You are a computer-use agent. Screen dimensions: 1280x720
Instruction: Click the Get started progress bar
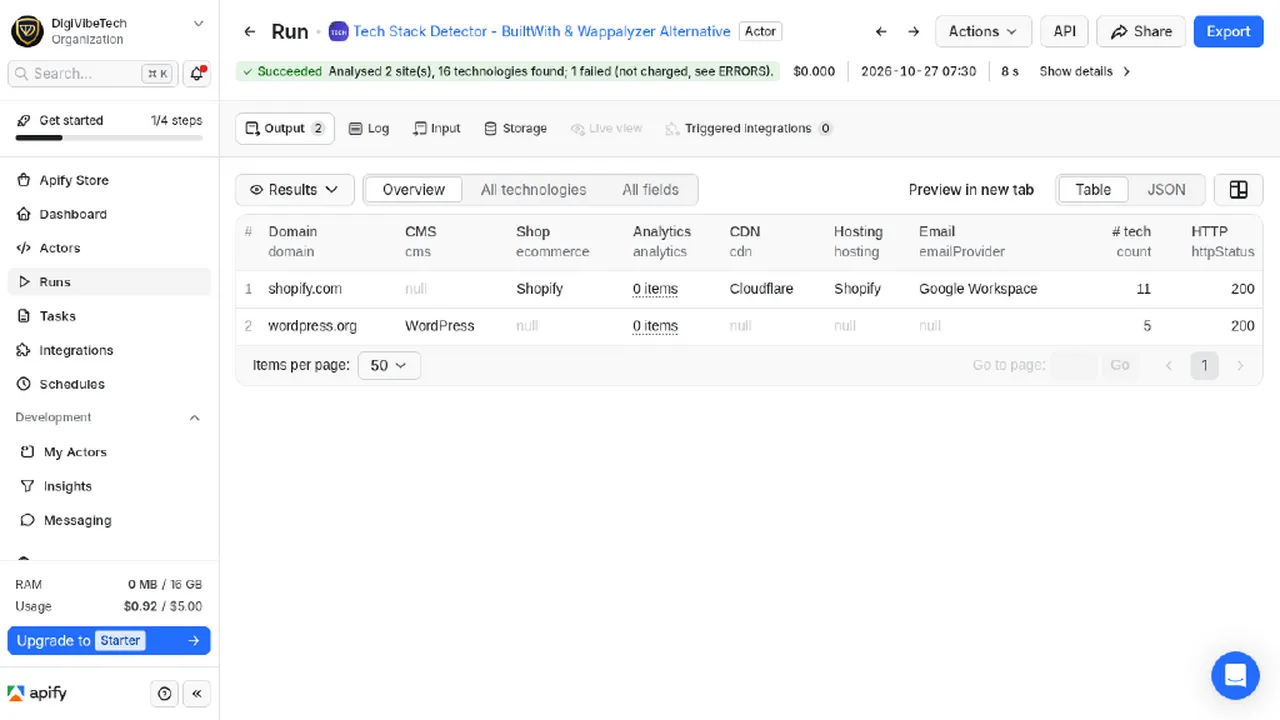(109, 138)
